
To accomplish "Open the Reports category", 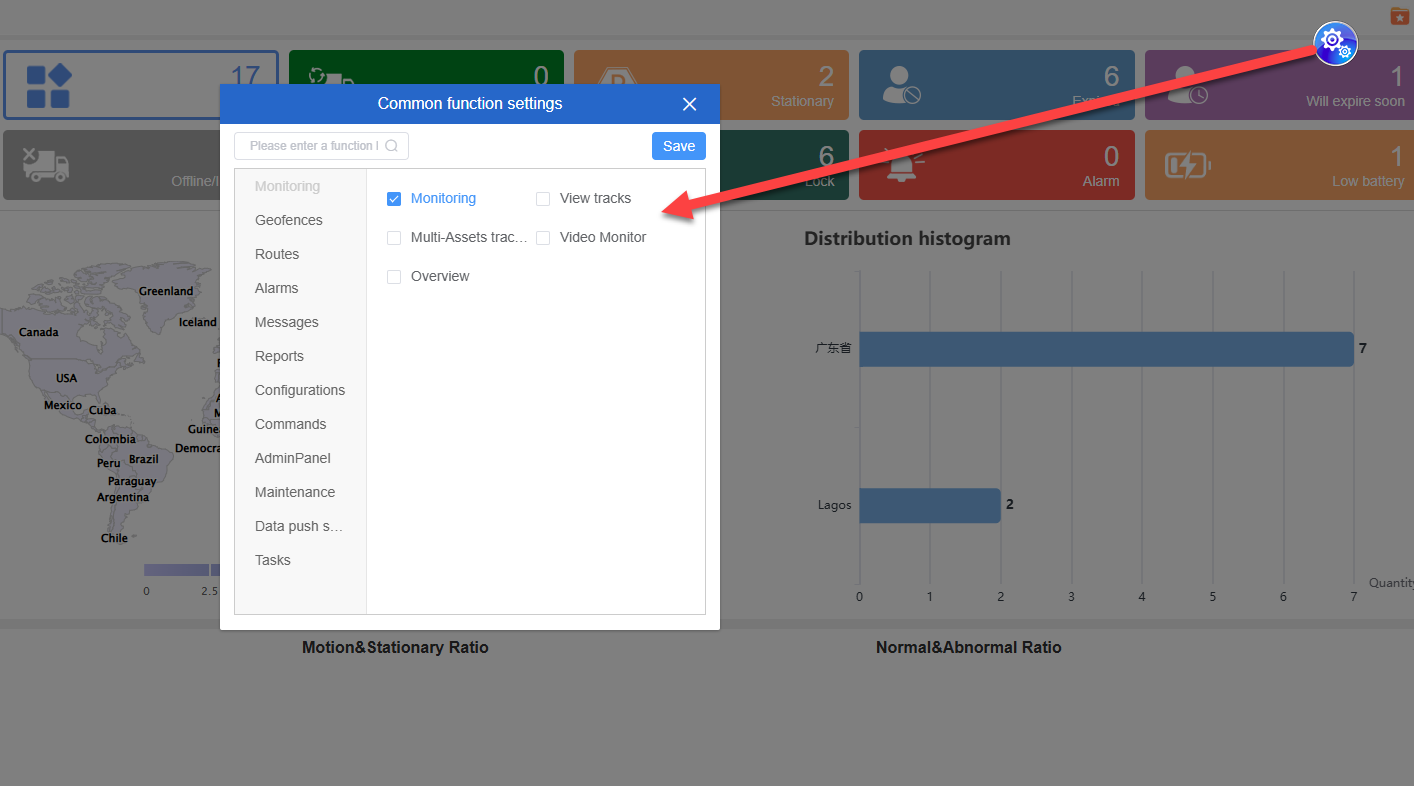I will [x=279, y=356].
